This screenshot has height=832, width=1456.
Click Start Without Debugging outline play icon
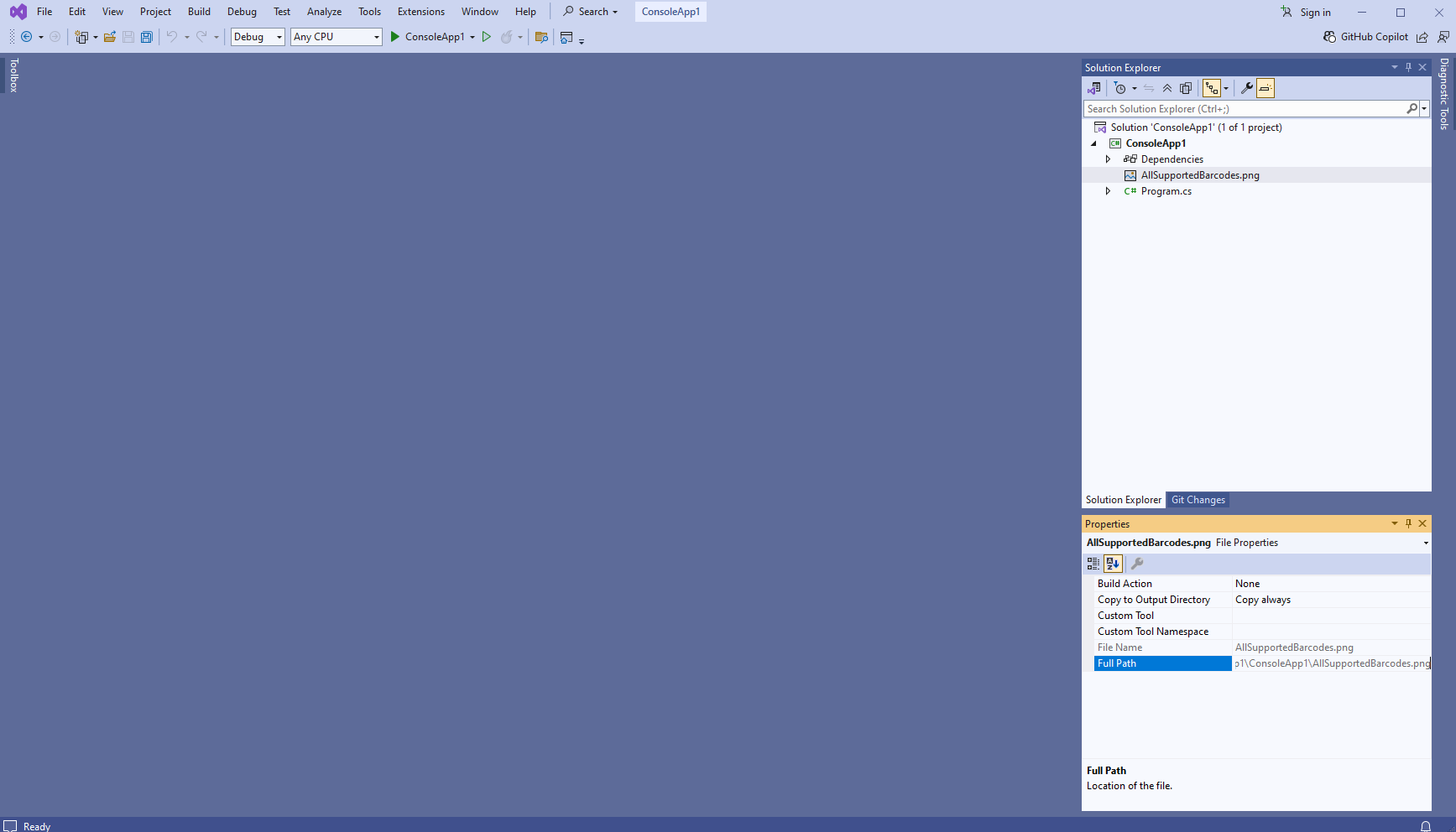tap(487, 37)
